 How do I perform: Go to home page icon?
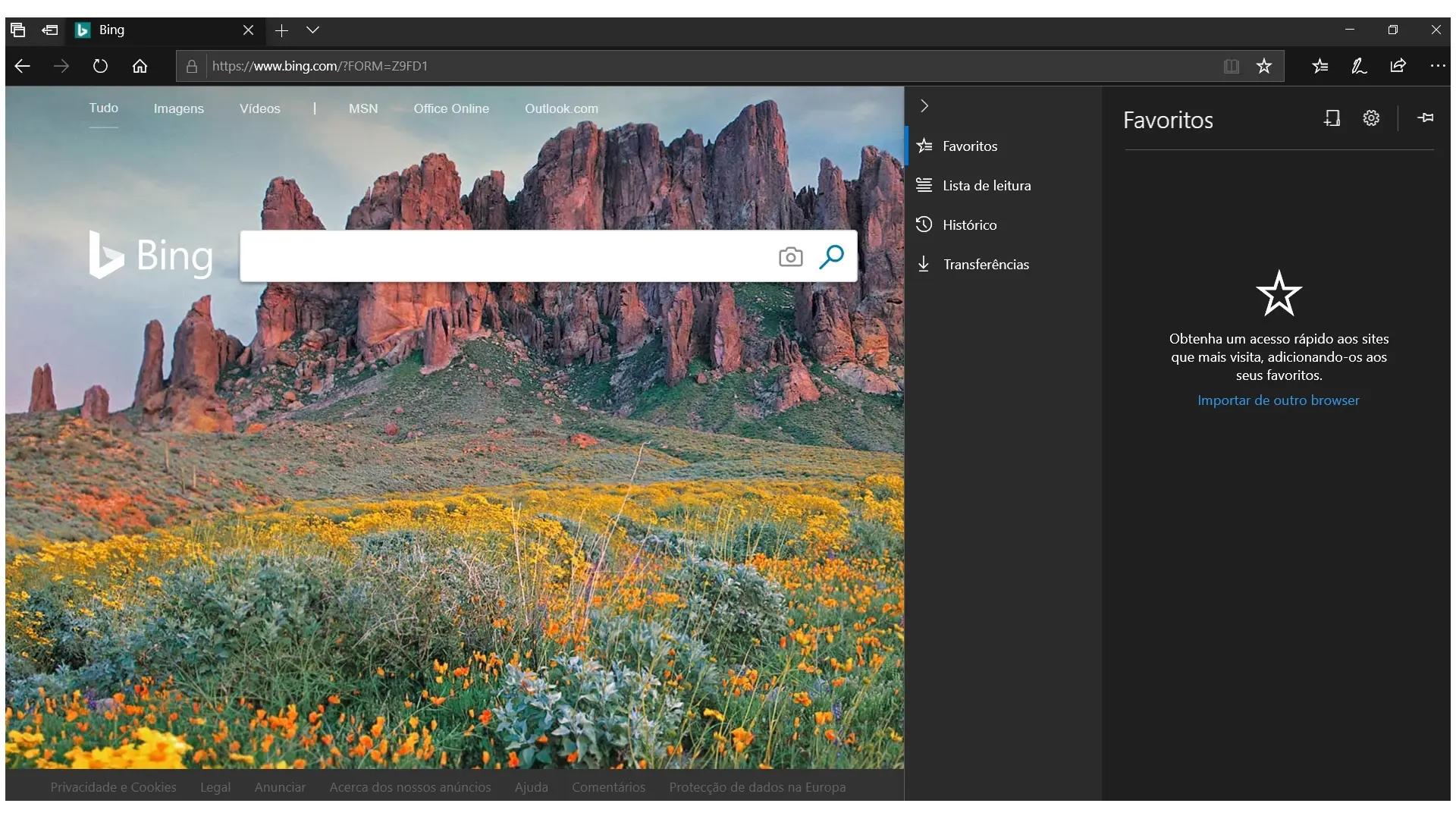click(x=140, y=66)
